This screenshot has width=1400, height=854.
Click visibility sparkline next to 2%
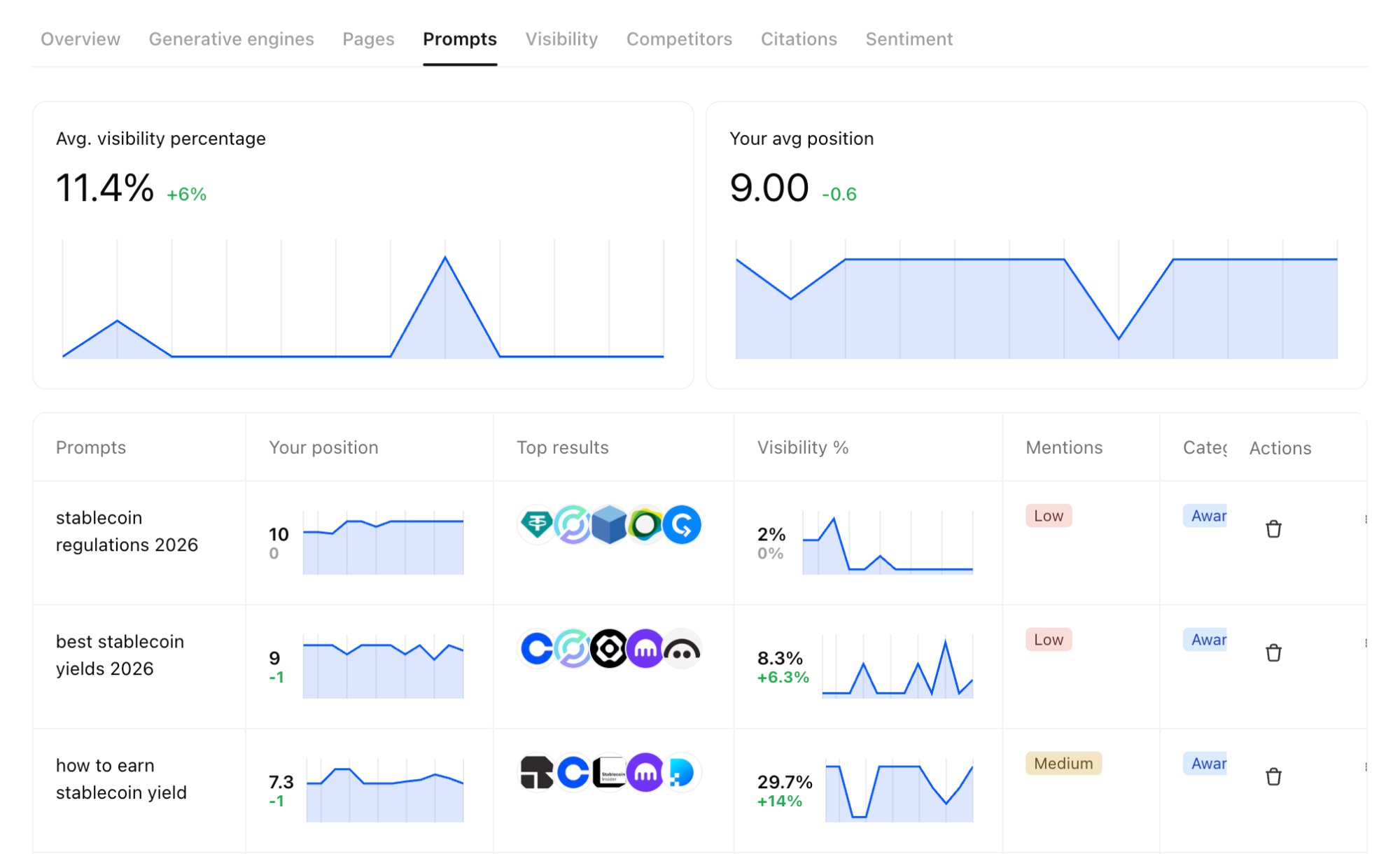tap(888, 542)
